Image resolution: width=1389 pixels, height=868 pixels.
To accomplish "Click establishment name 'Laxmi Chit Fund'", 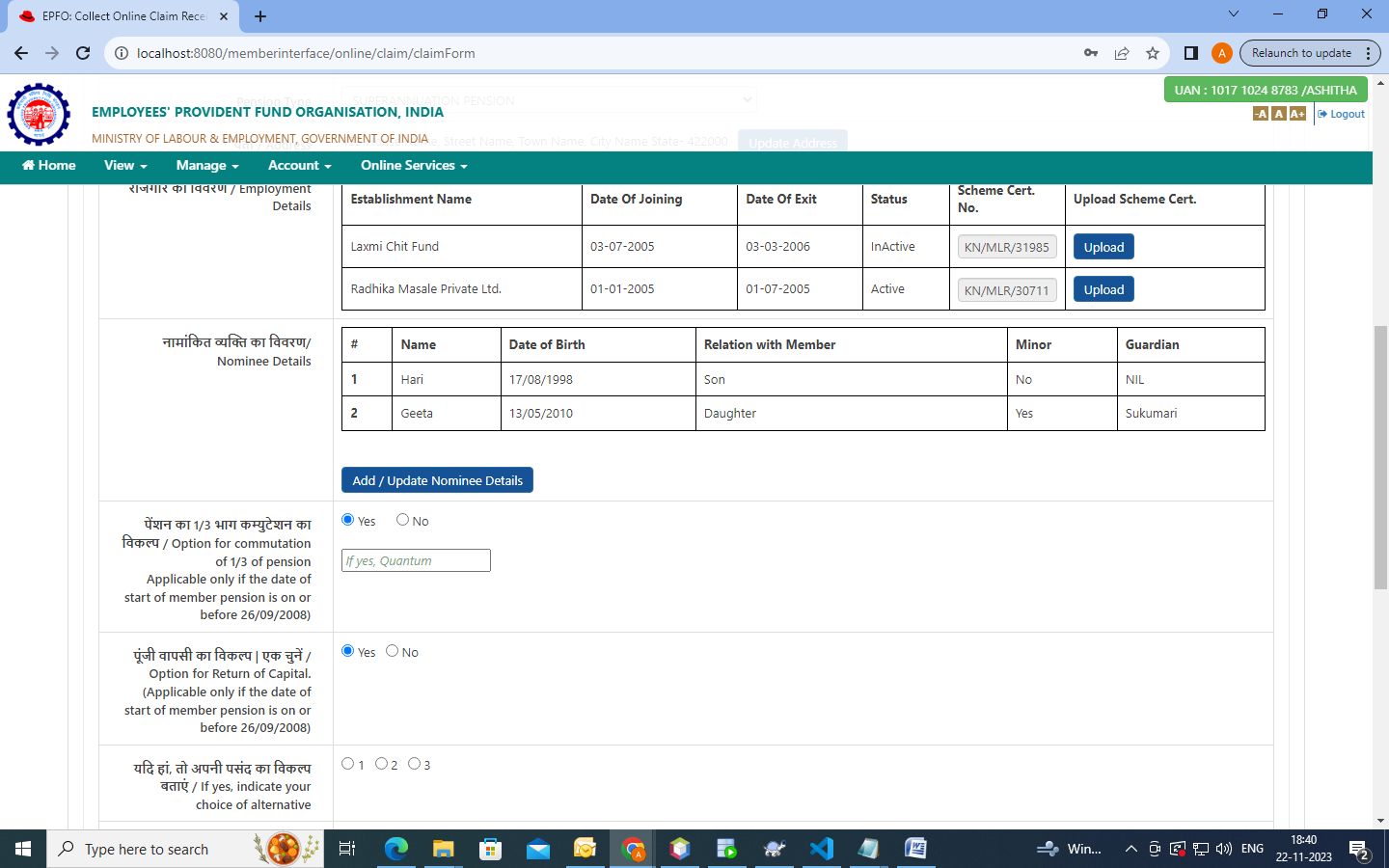I will tap(395, 247).
